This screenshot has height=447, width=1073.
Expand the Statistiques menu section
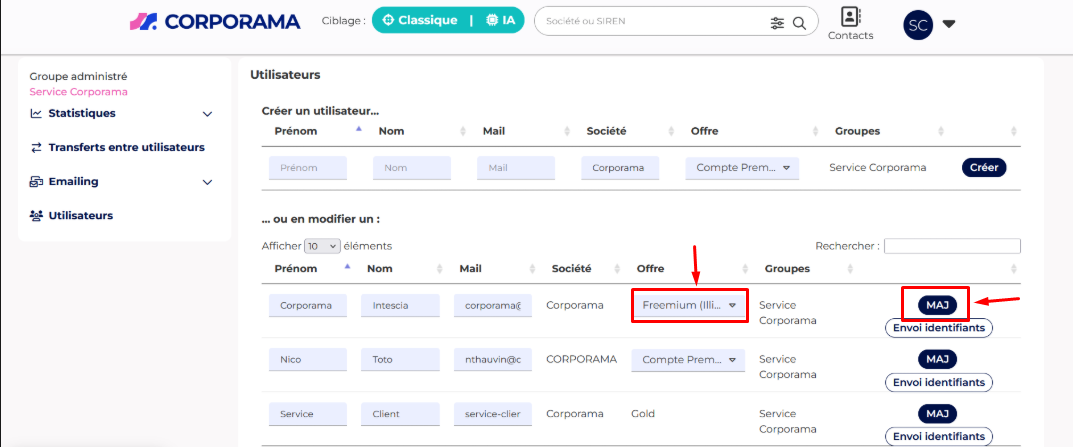pyautogui.click(x=206, y=114)
